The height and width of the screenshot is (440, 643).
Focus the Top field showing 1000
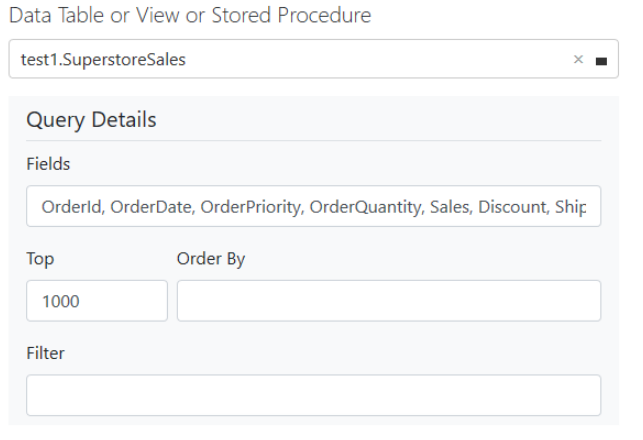pyautogui.click(x=97, y=301)
